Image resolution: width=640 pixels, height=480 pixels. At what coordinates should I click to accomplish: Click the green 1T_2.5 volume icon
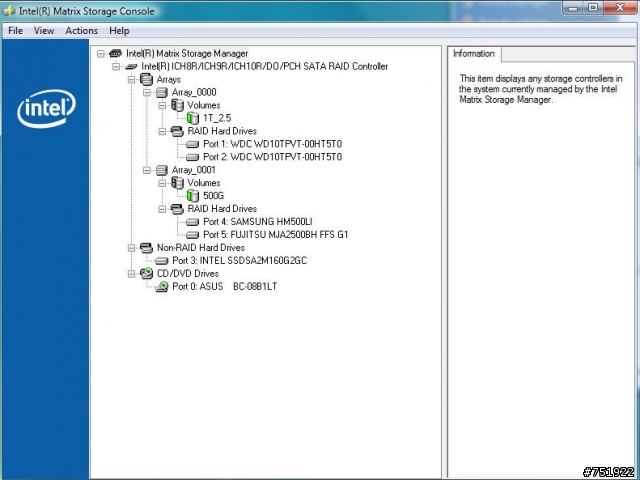pos(193,118)
